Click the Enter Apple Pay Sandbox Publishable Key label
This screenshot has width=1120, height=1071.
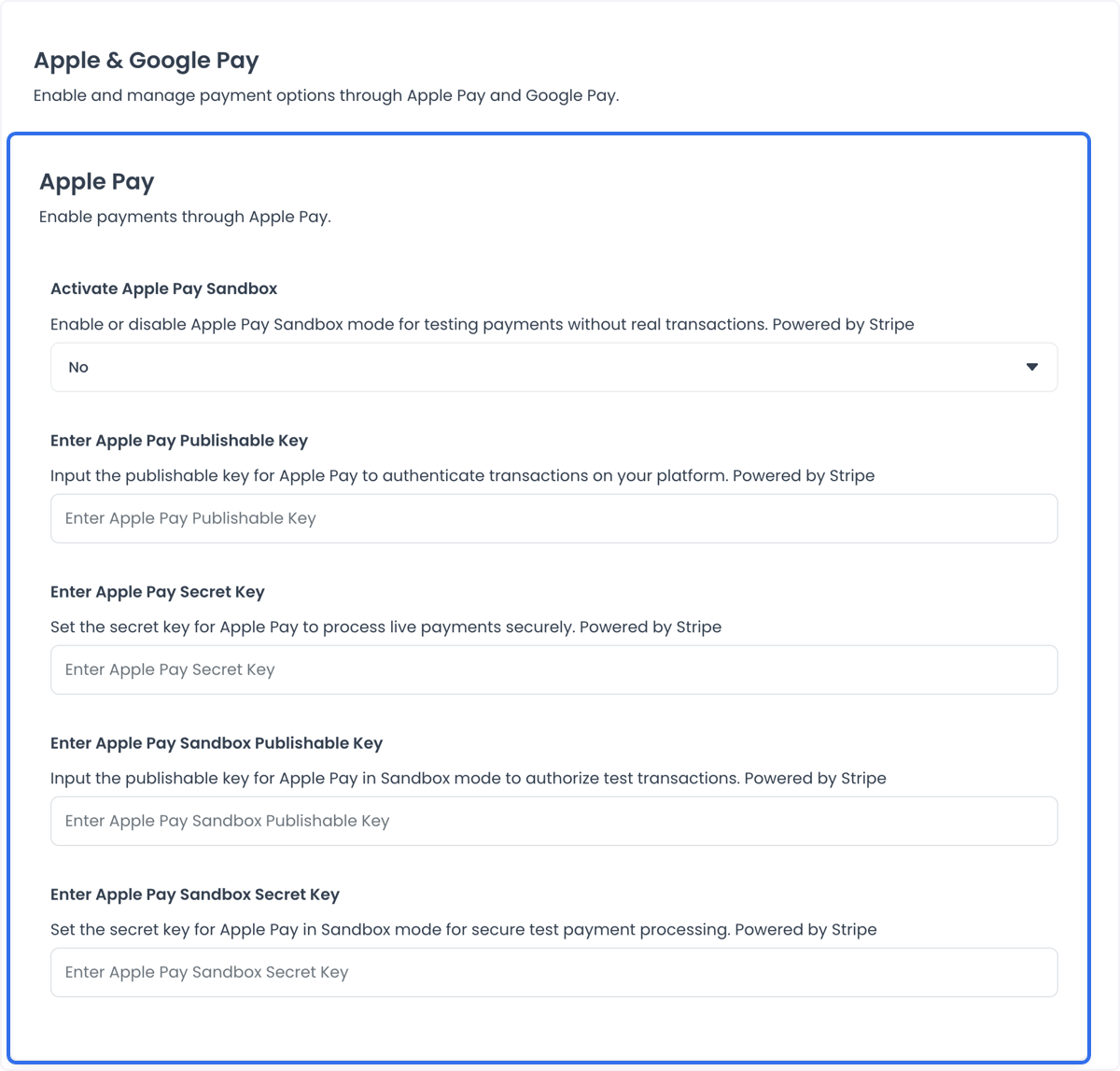217,742
